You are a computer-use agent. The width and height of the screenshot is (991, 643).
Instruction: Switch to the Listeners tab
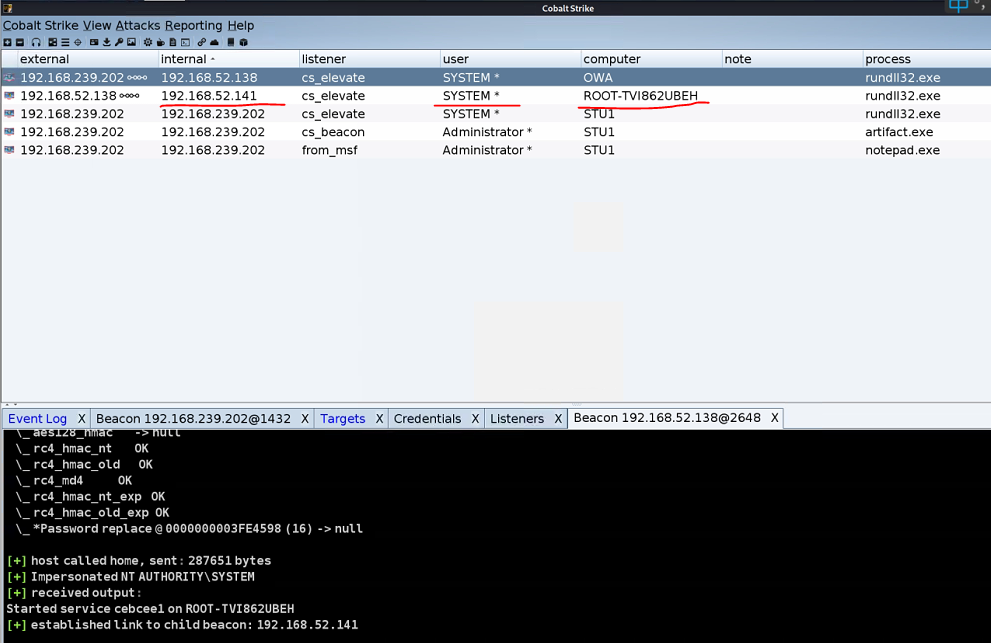click(517, 419)
